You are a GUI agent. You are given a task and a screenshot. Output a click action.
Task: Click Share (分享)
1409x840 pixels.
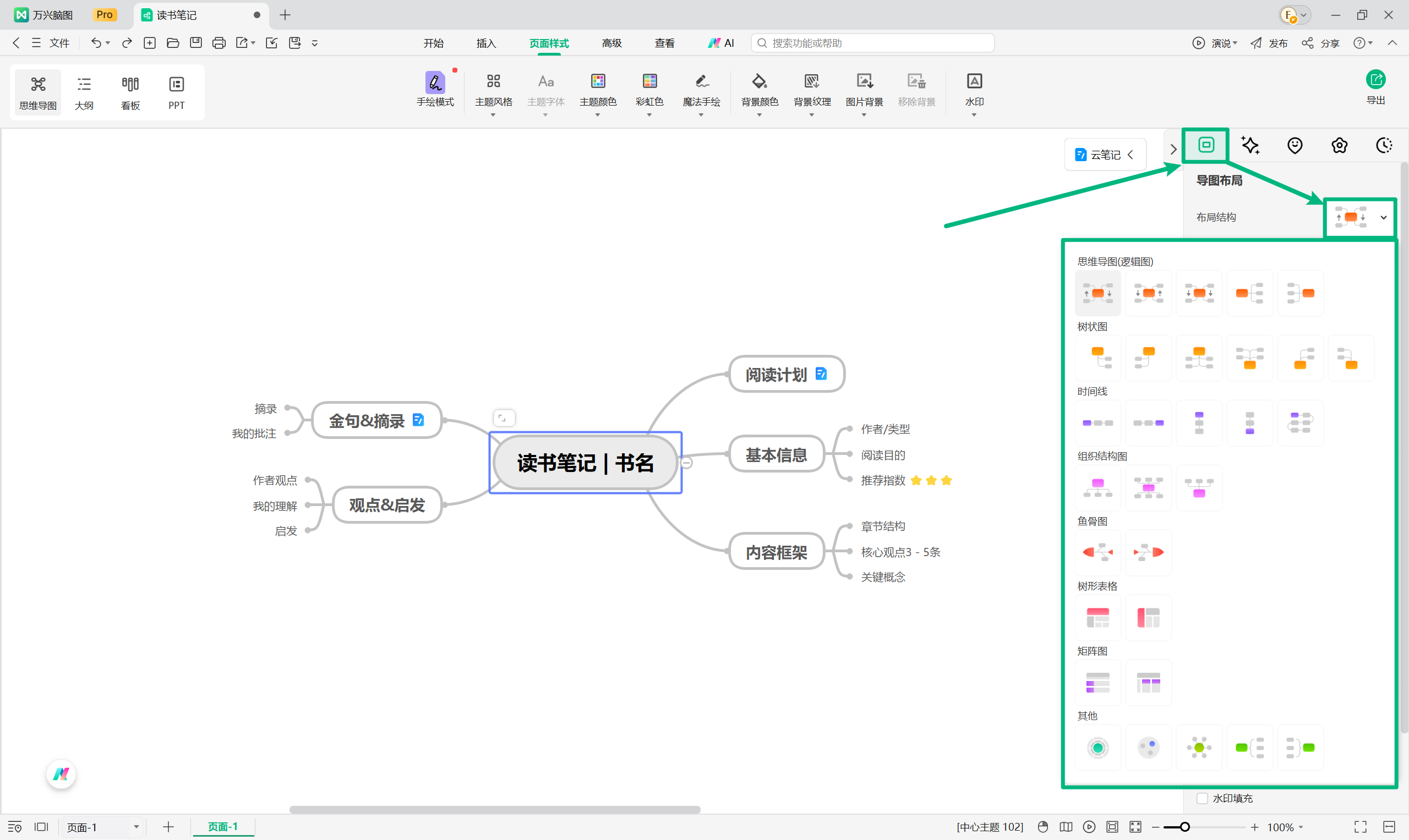click(x=1320, y=43)
